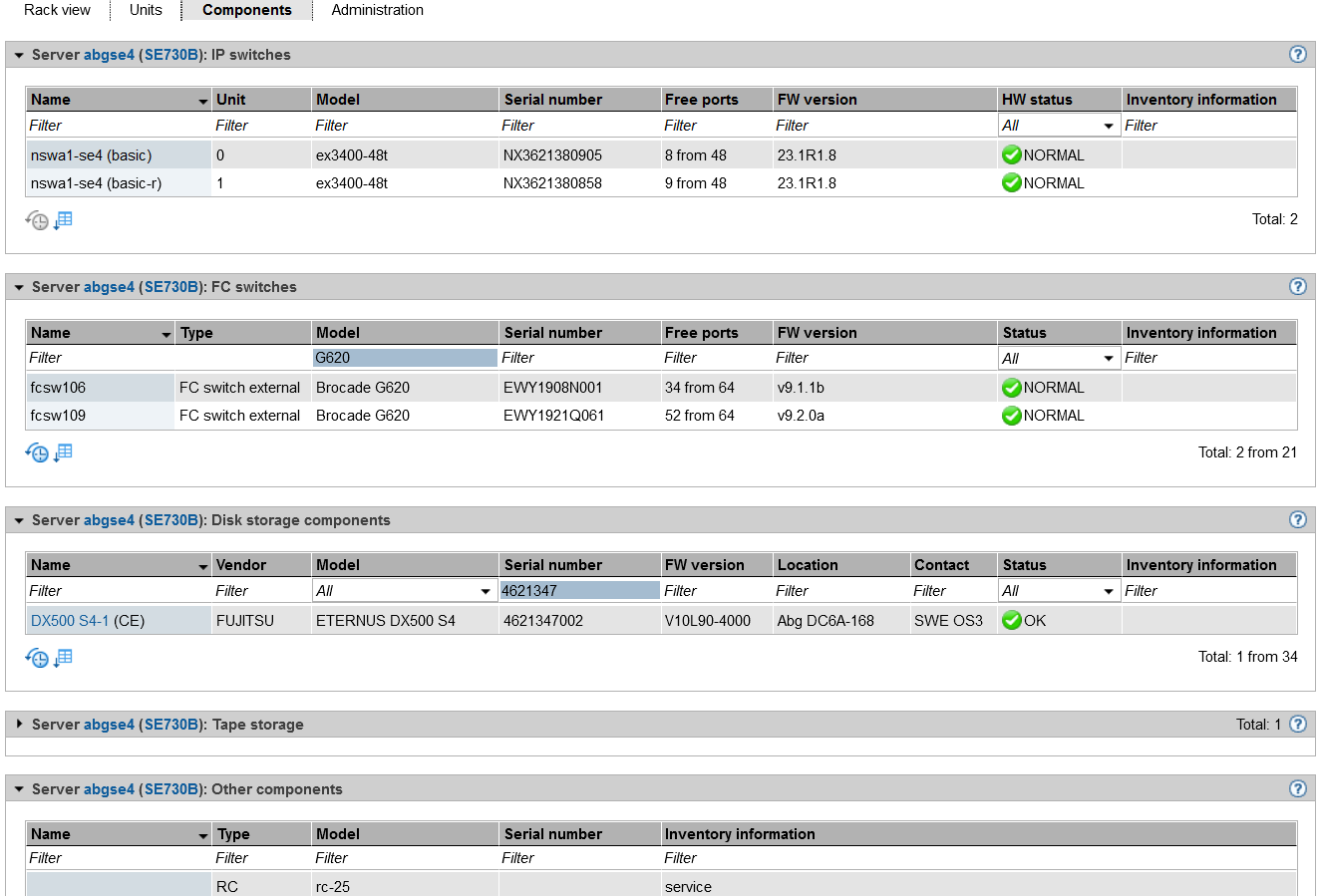The image size is (1320, 896).
Task: Export the IP switches table
Action: coord(64,220)
